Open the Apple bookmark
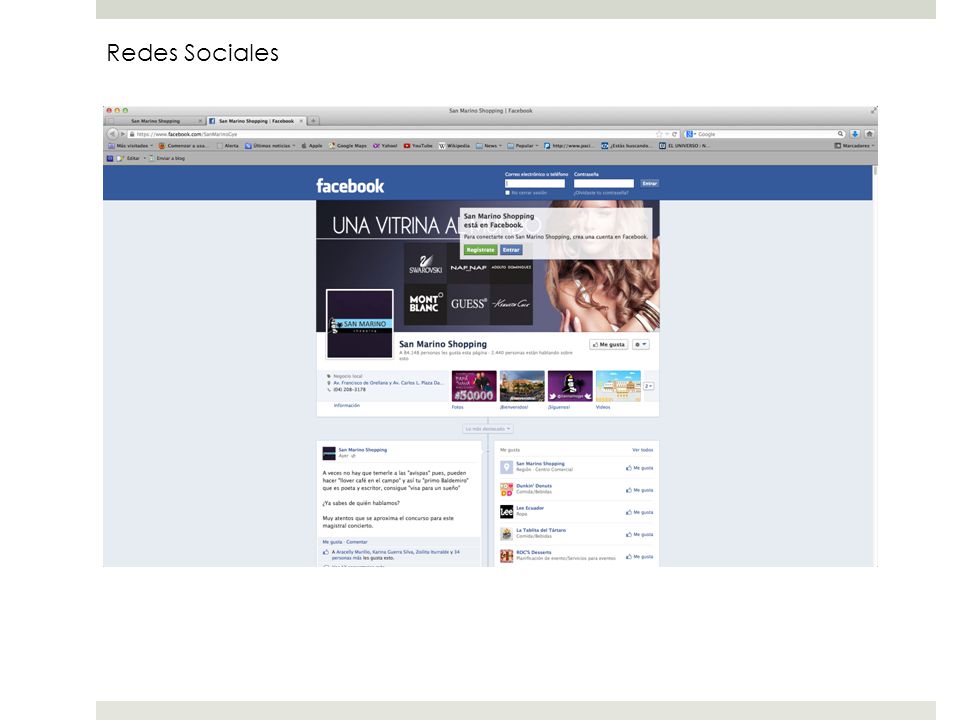The height and width of the screenshot is (720, 960). click(312, 146)
